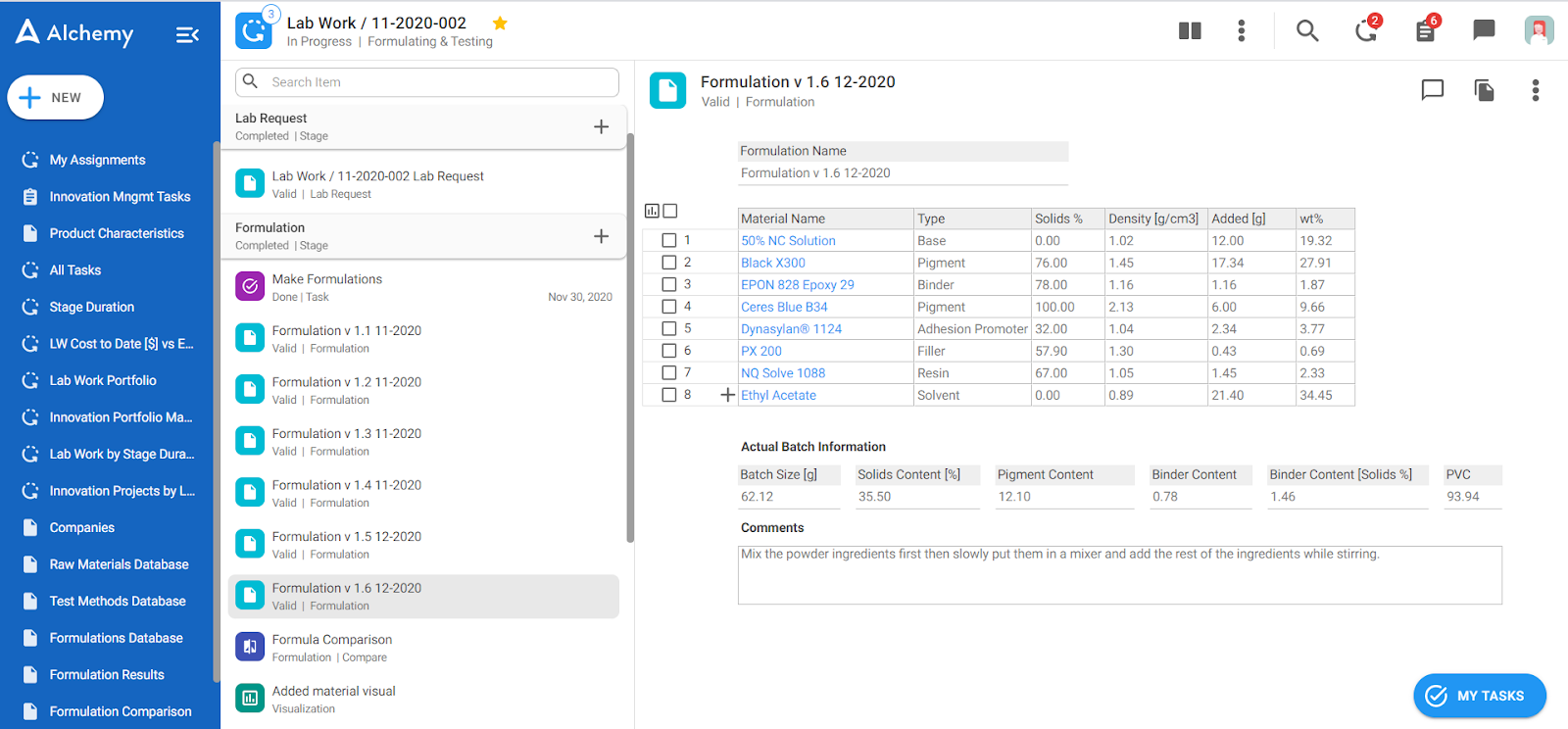Open the split-view layout icon
The image size is (1568, 729).
[x=1190, y=30]
